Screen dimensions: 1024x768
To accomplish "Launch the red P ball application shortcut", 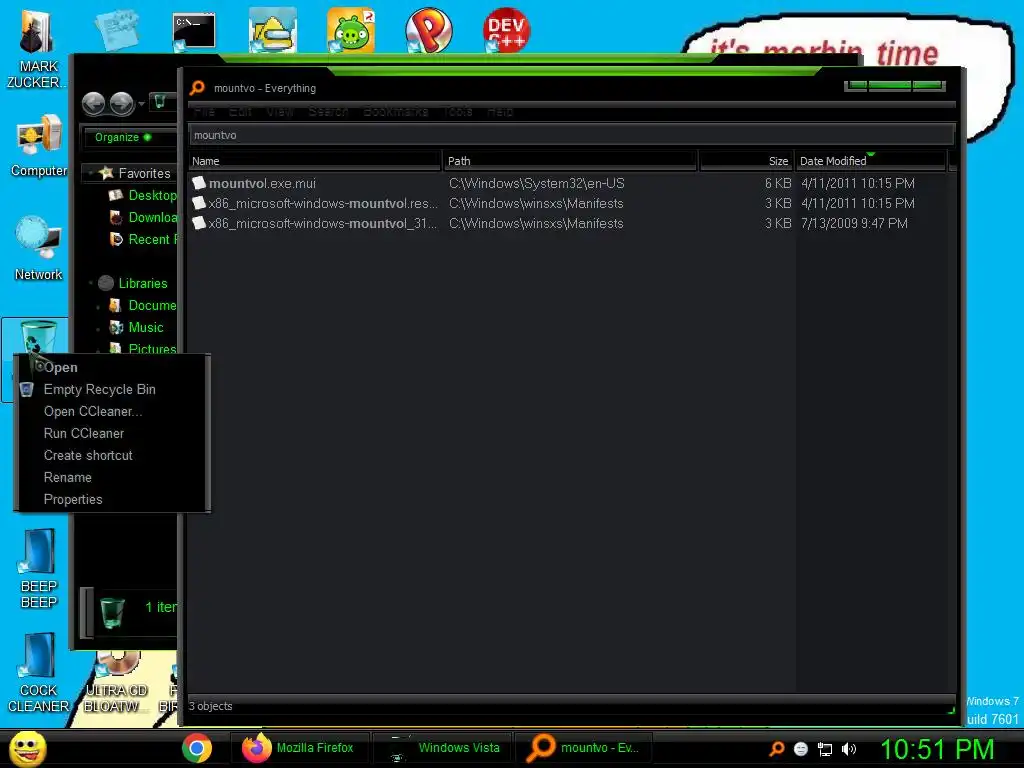I will (428, 30).
